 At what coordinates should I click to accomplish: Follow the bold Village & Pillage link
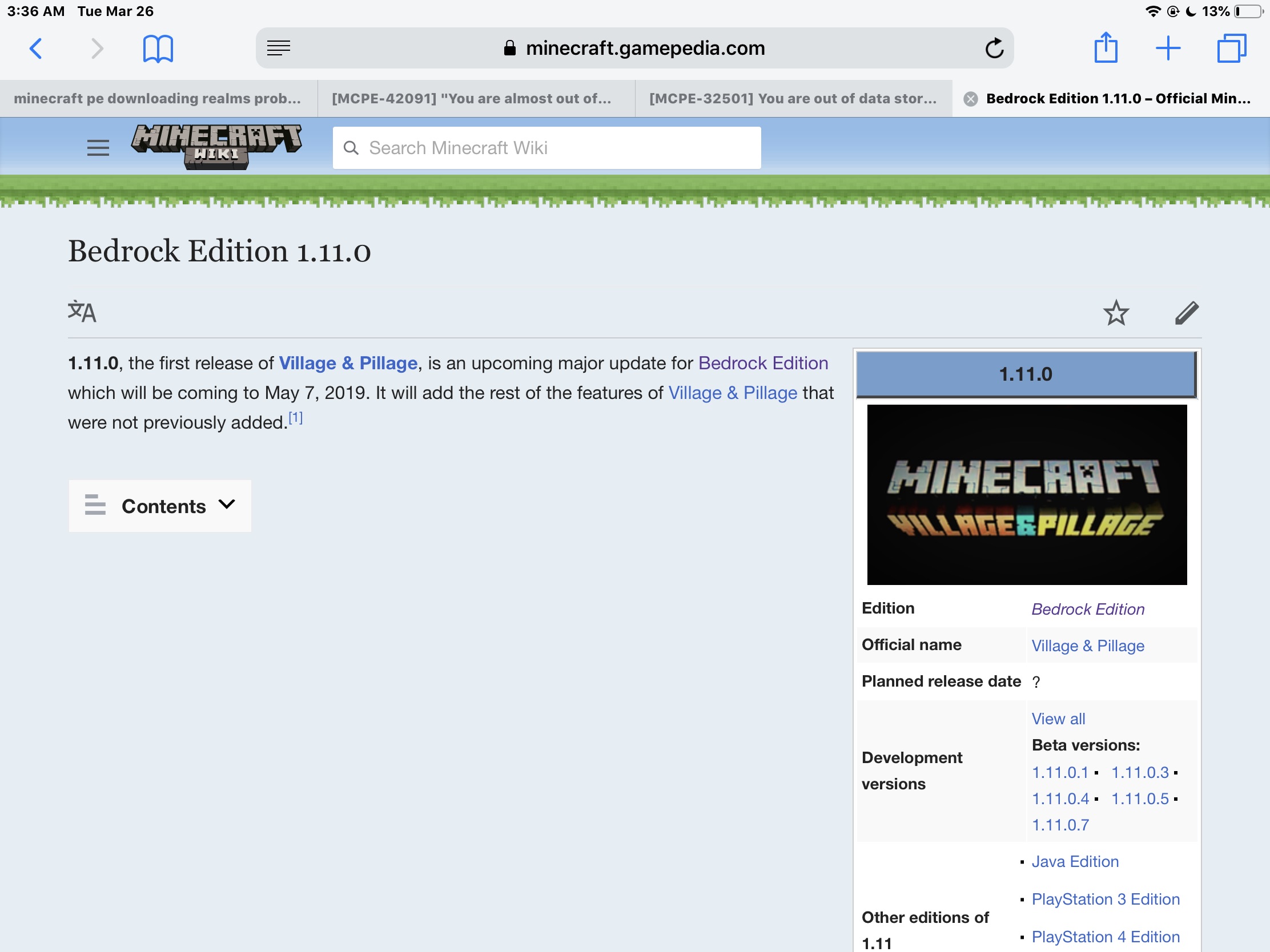[x=348, y=363]
